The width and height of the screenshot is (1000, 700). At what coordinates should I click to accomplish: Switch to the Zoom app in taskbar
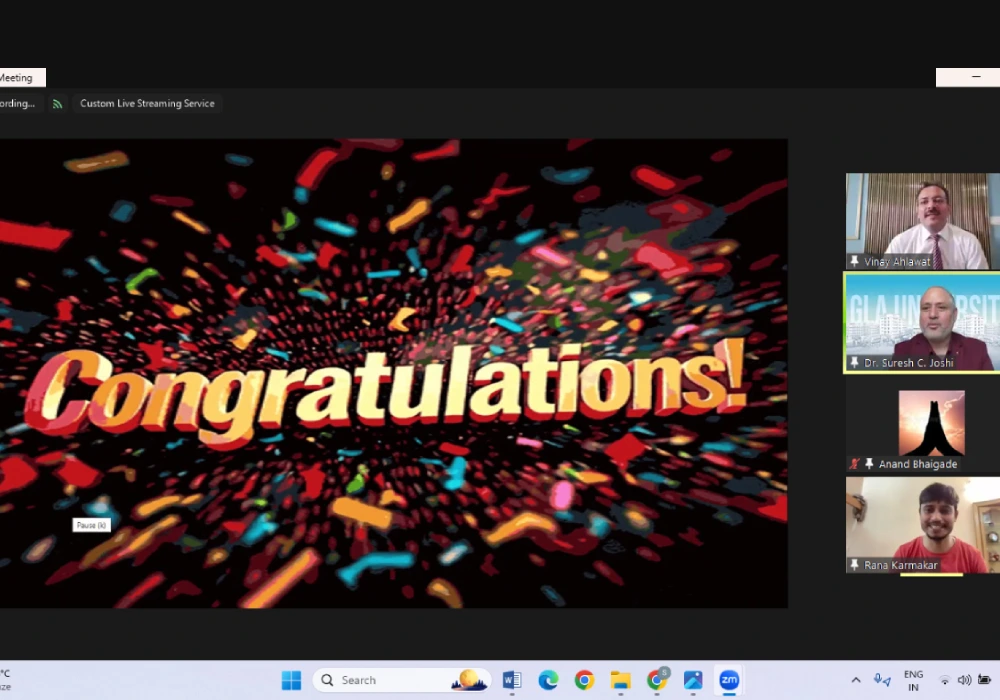click(x=729, y=680)
